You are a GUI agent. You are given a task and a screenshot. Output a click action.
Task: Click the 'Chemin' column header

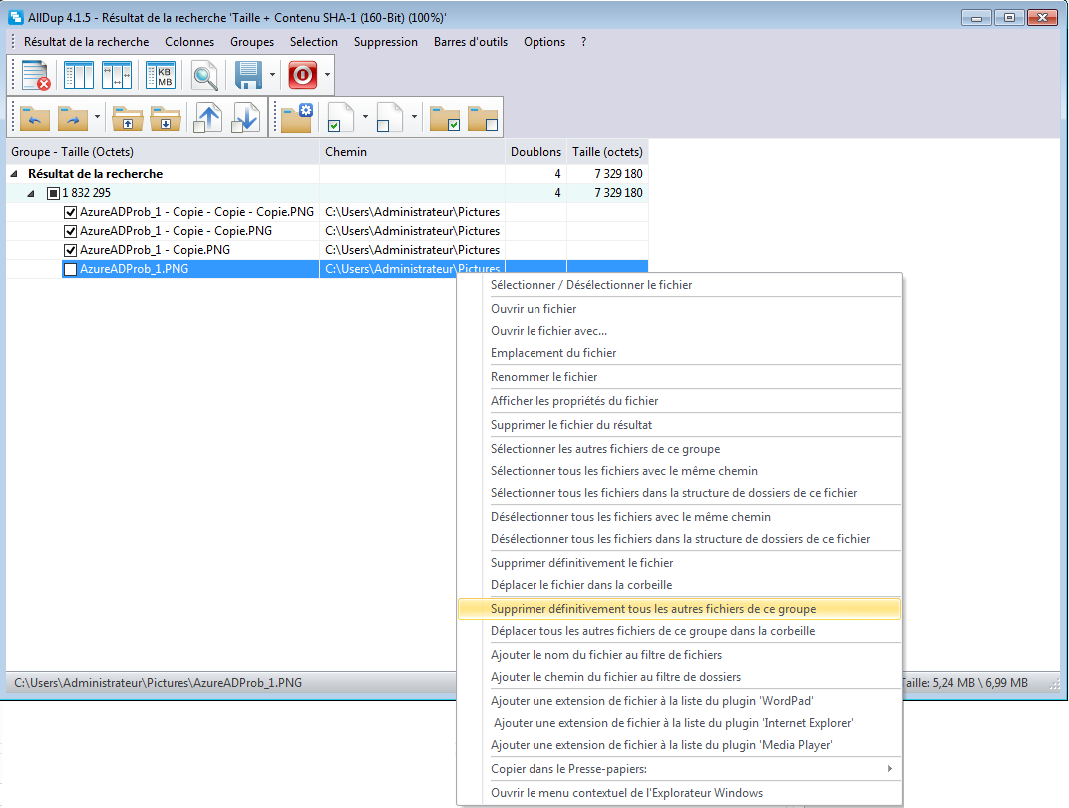(346, 152)
